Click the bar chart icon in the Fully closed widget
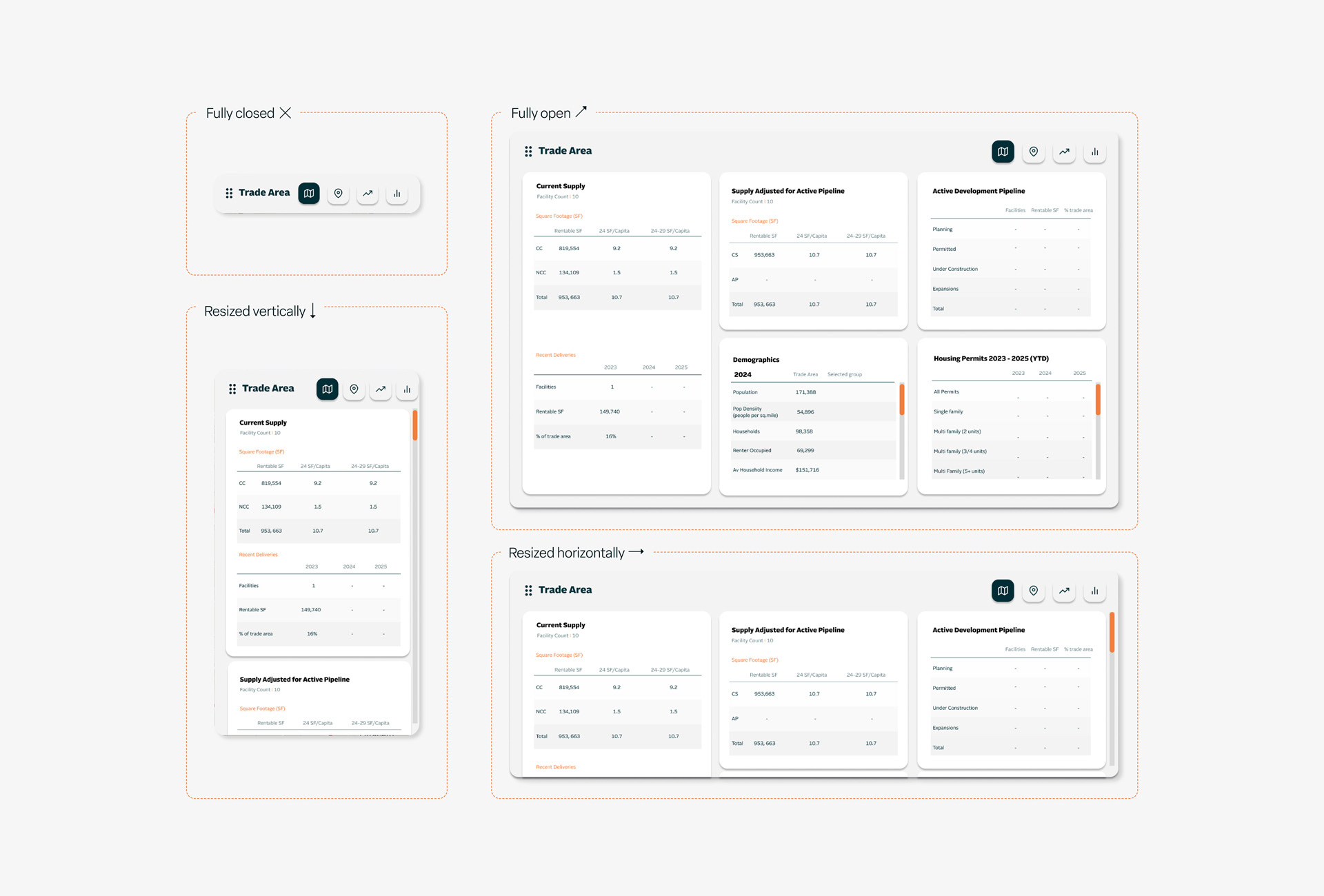Viewport: 1324px width, 896px height. (397, 194)
